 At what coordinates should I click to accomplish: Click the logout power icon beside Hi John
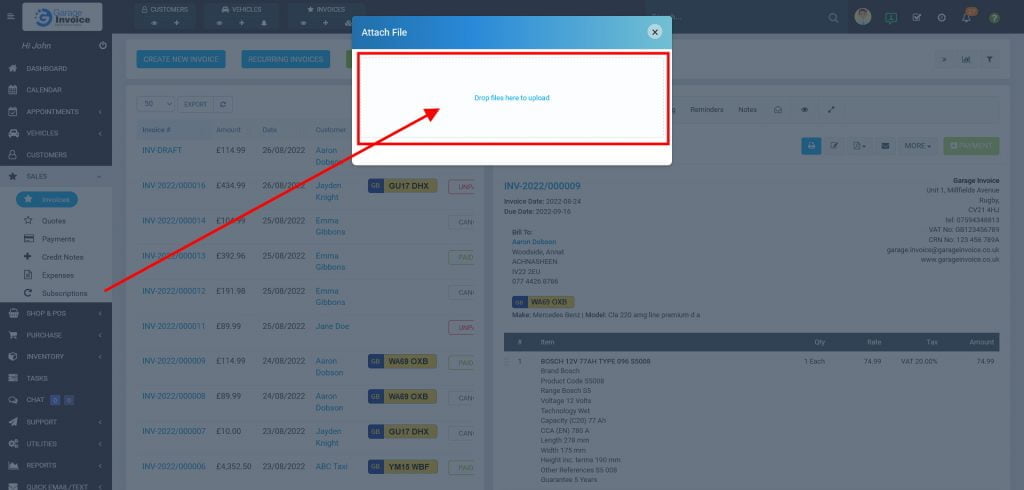click(103, 46)
